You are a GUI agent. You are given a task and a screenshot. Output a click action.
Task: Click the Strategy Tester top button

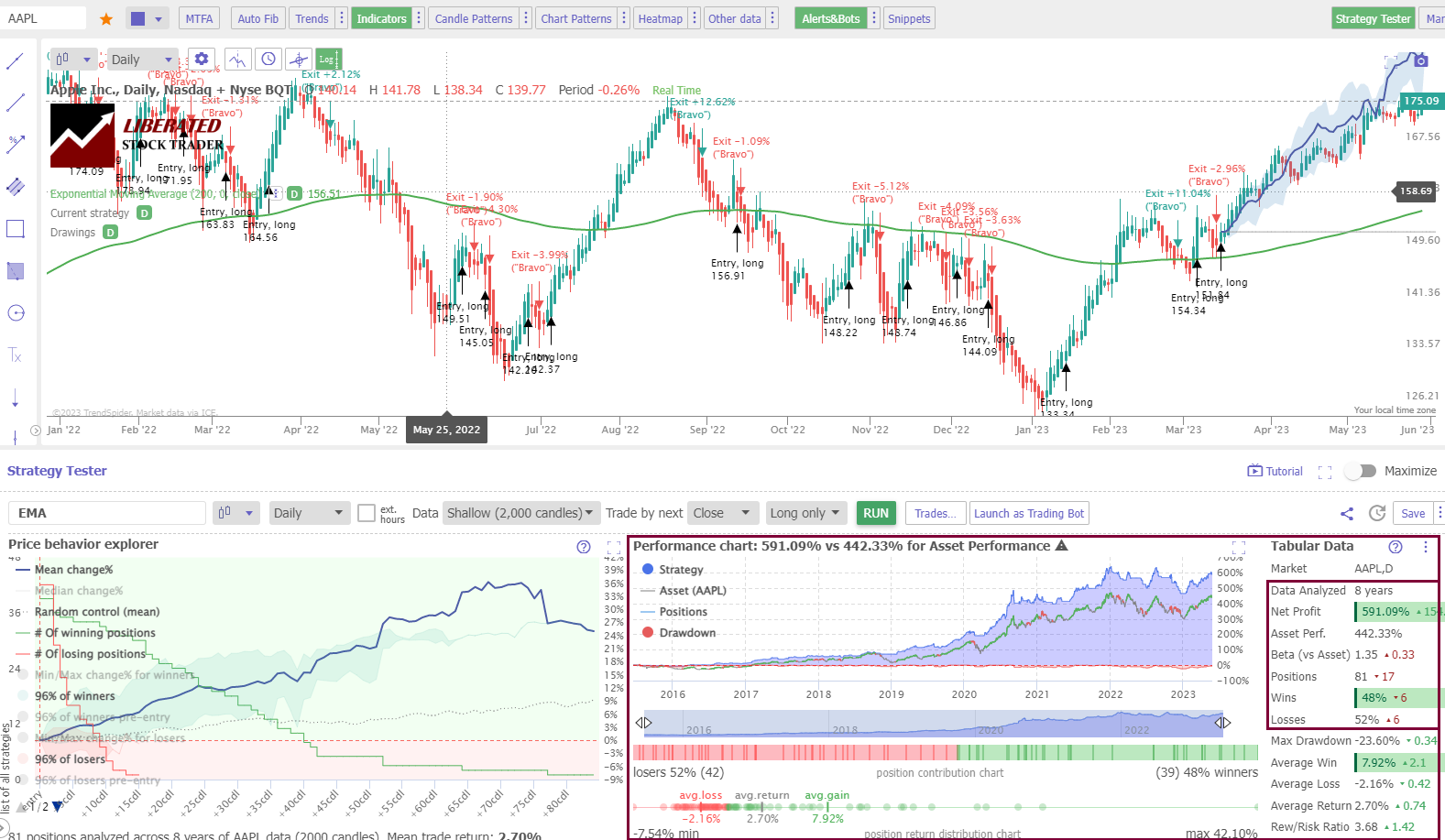pyautogui.click(x=1373, y=18)
